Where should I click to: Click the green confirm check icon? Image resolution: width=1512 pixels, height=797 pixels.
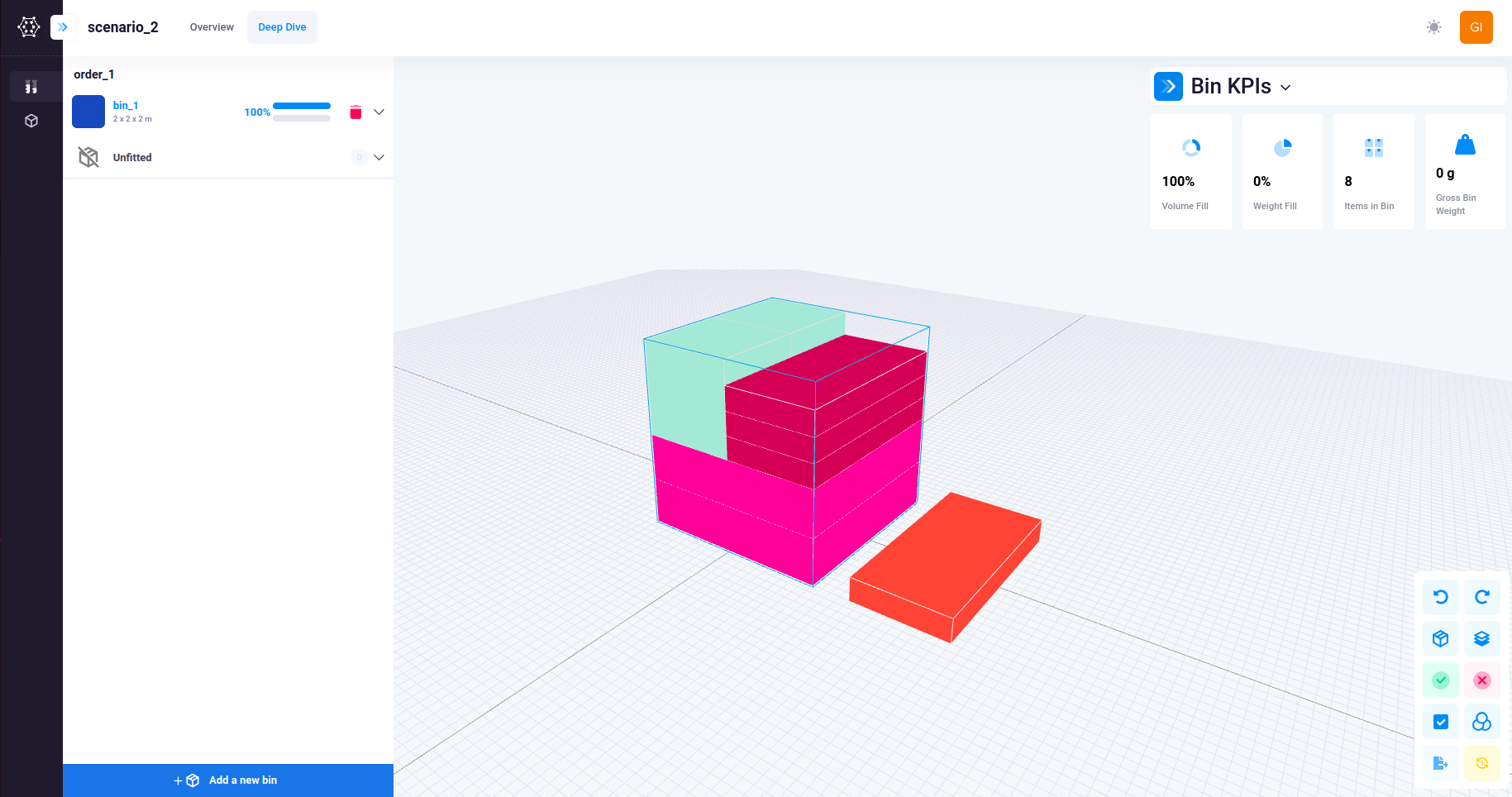click(x=1440, y=680)
